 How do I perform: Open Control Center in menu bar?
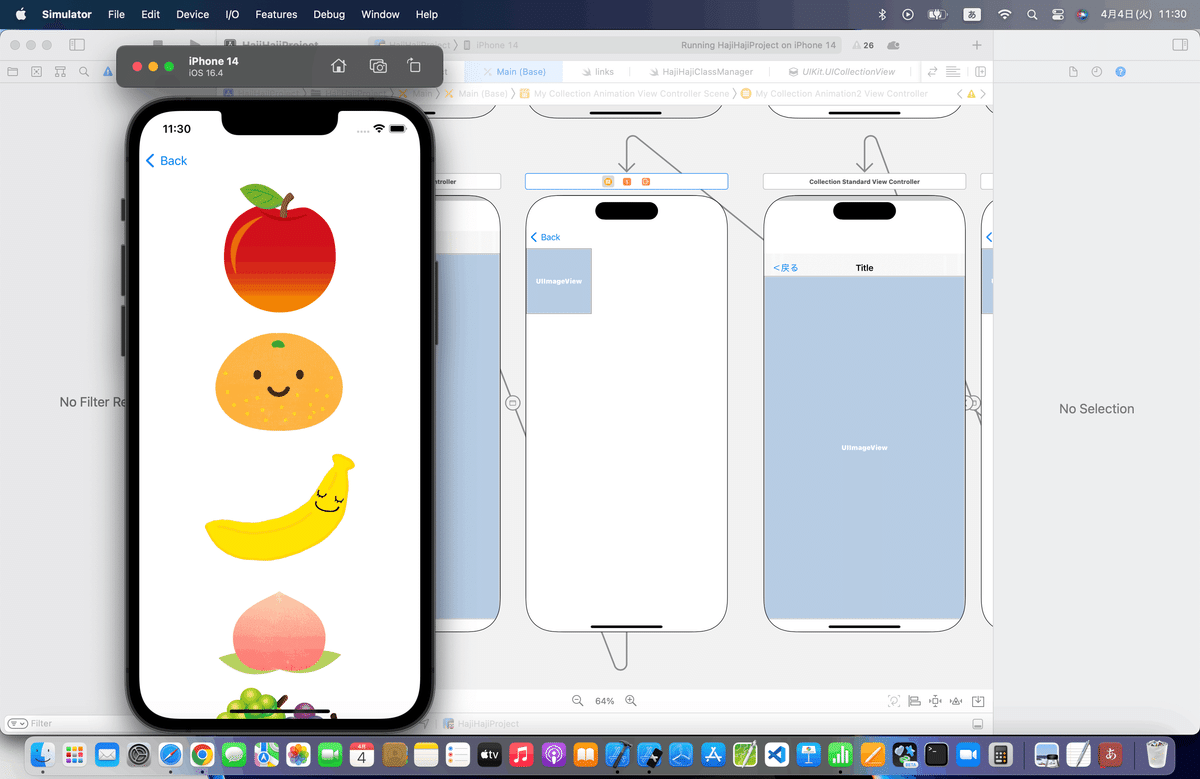tap(1058, 14)
